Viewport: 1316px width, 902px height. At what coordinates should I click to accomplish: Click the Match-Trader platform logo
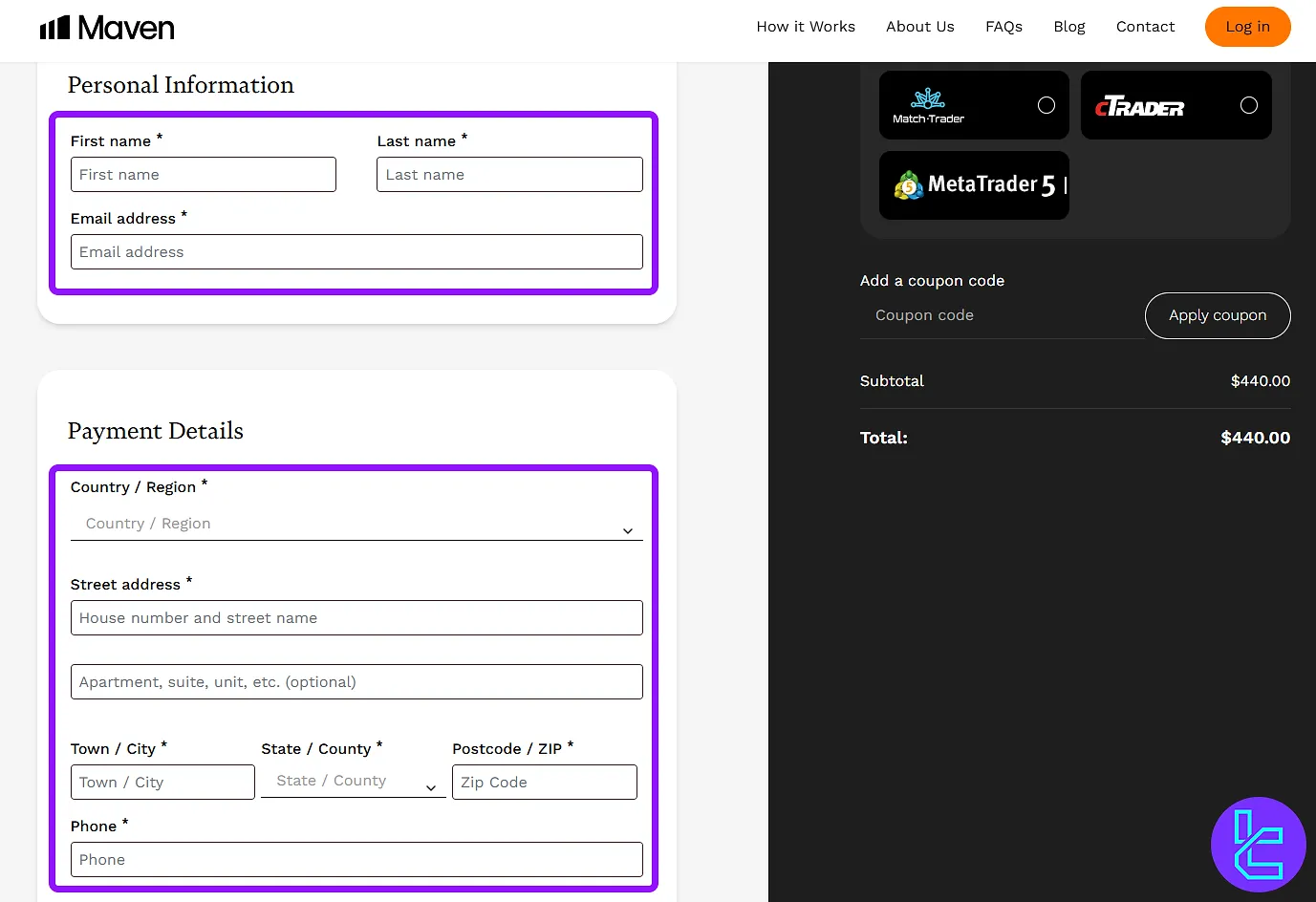pos(928,106)
